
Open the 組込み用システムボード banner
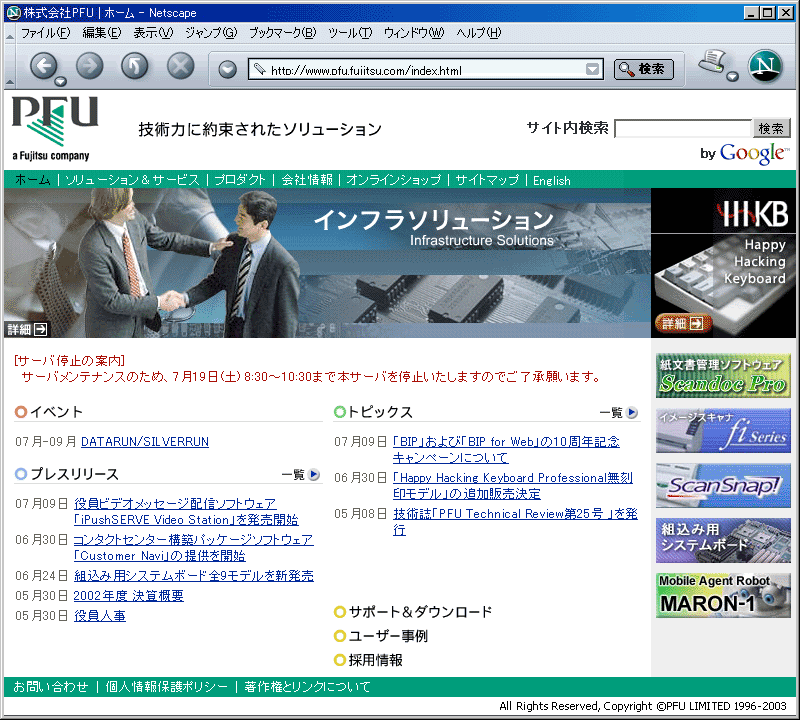[723, 540]
